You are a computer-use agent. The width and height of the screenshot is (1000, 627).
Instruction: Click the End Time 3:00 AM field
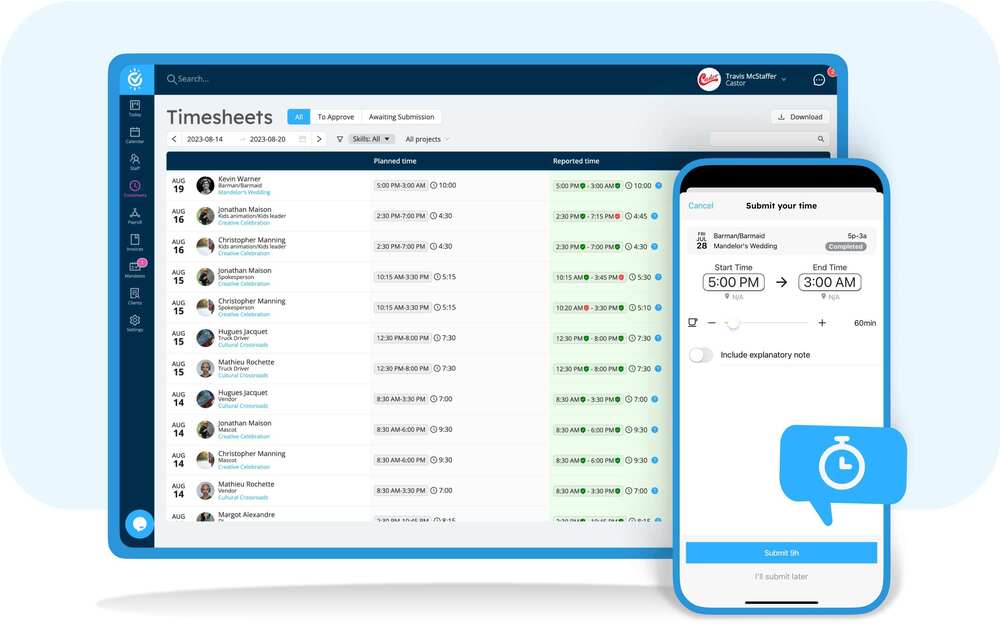coord(830,283)
